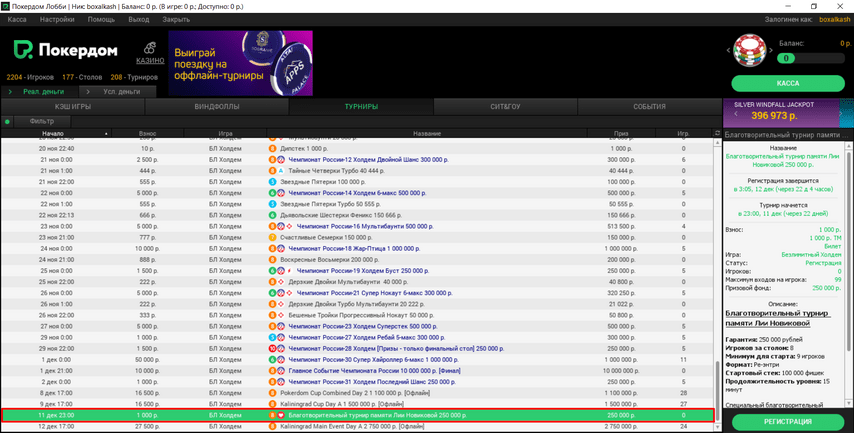Viewport: 854px width, 433px height.
Task: Open the Фильтр options
Action: pyautogui.click(x=42, y=121)
